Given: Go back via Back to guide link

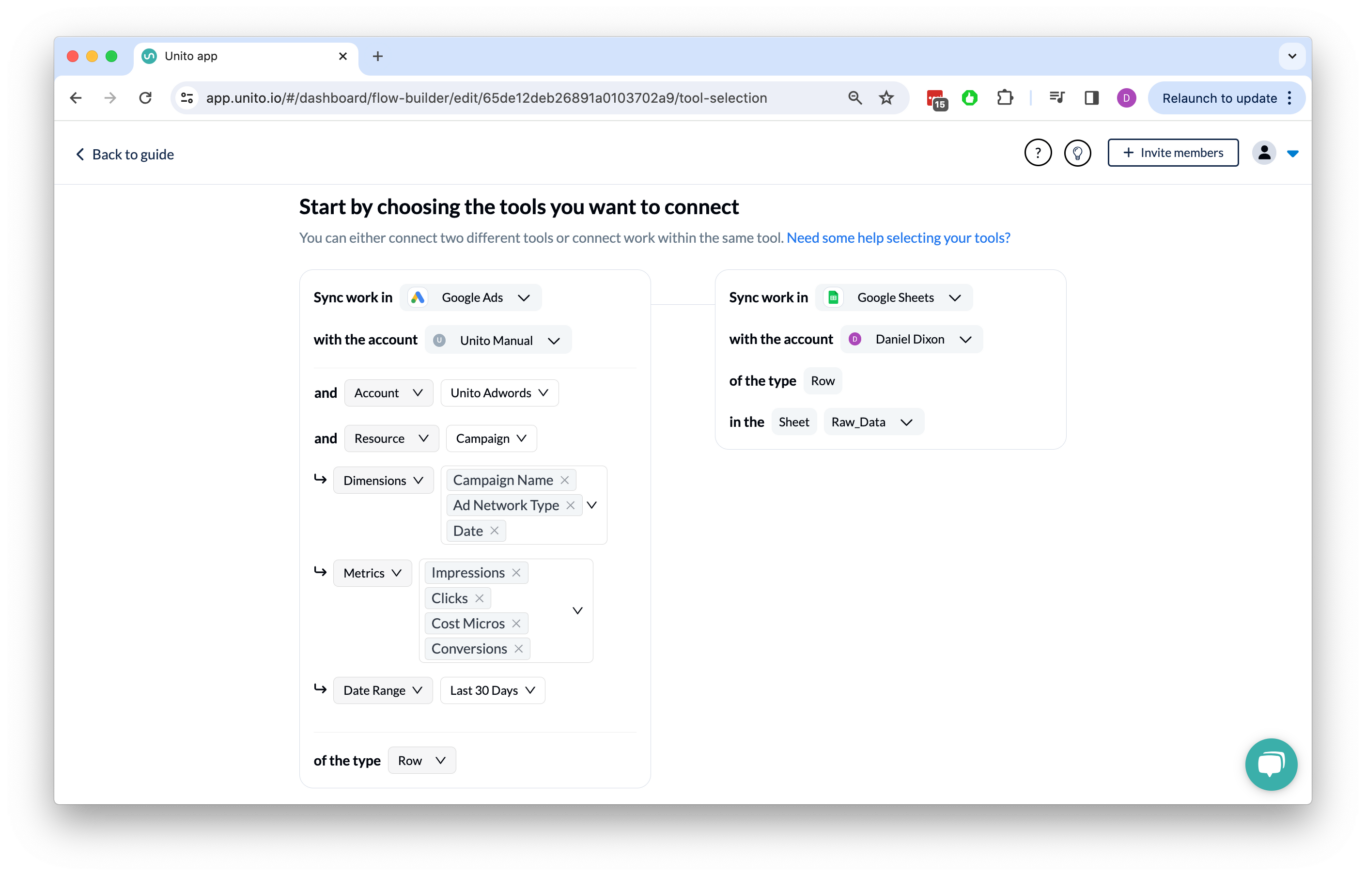Looking at the screenshot, I should click(124, 154).
